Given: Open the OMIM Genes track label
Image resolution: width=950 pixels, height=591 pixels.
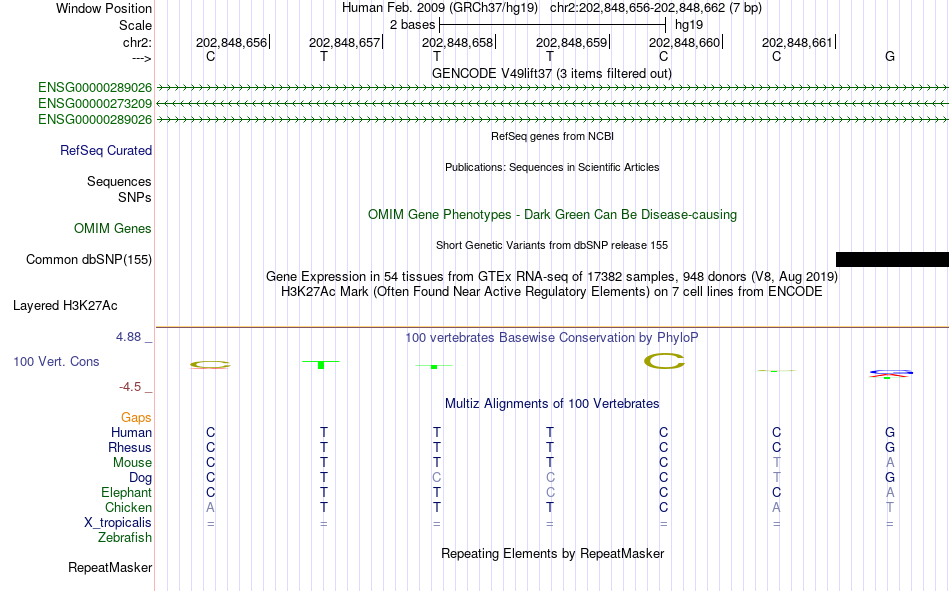Looking at the screenshot, I should pos(113,229).
